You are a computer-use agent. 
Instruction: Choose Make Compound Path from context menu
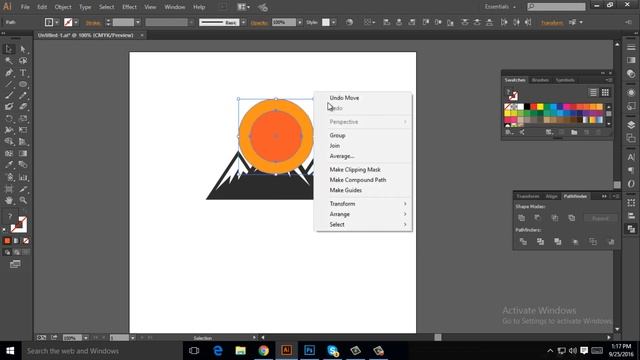(363, 180)
